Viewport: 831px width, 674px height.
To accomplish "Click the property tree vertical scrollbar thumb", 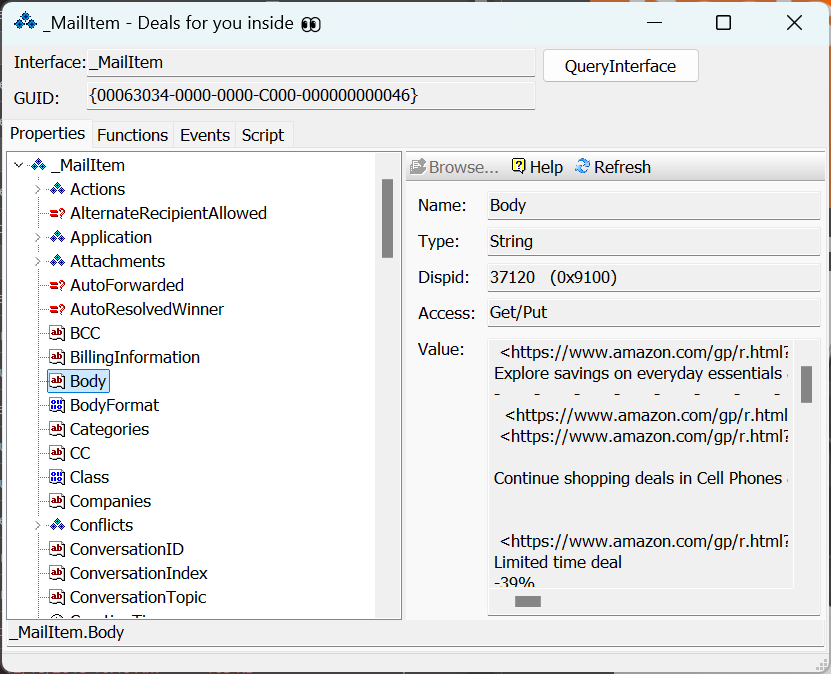I will coord(387,218).
